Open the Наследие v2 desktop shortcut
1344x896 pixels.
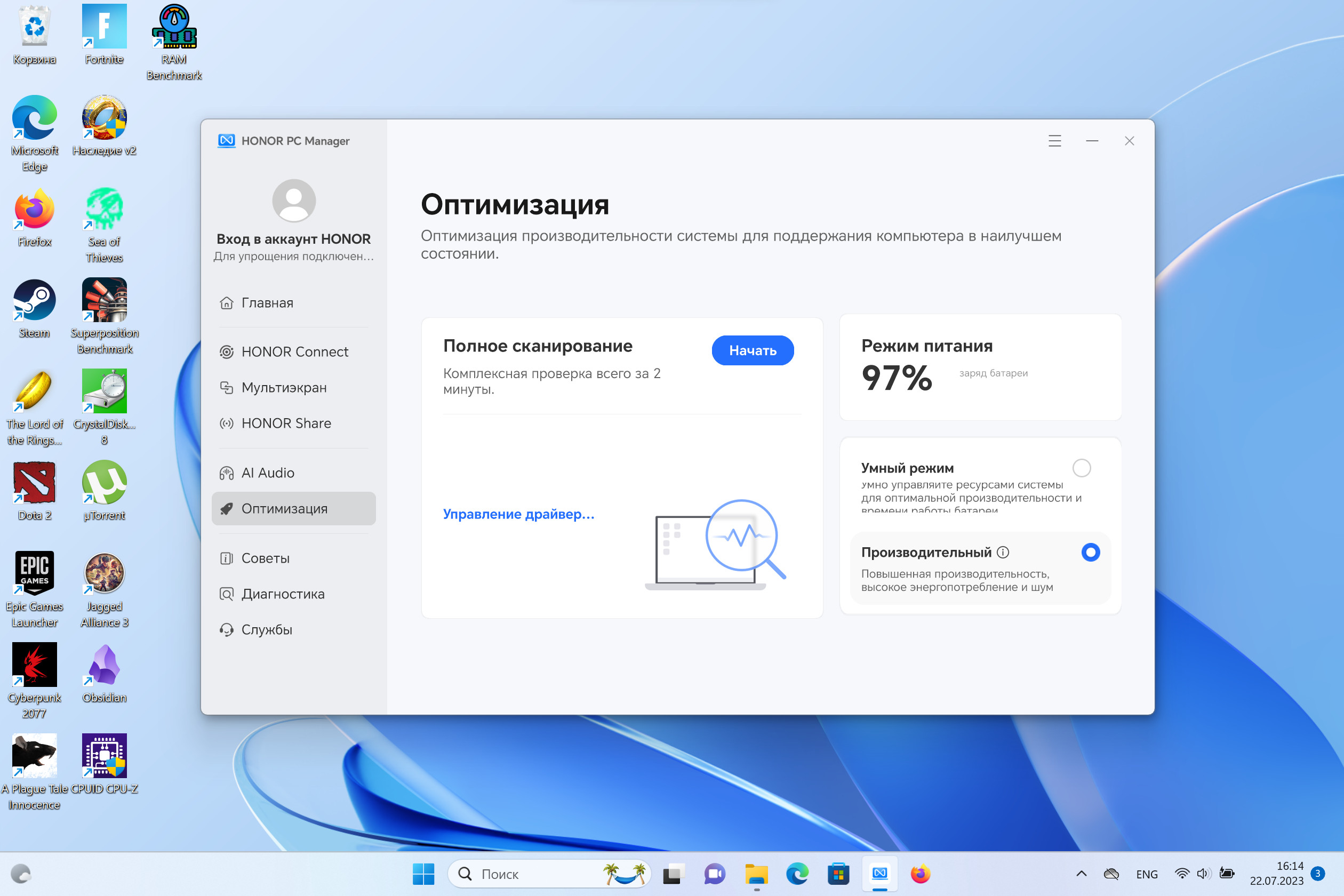pyautogui.click(x=104, y=126)
